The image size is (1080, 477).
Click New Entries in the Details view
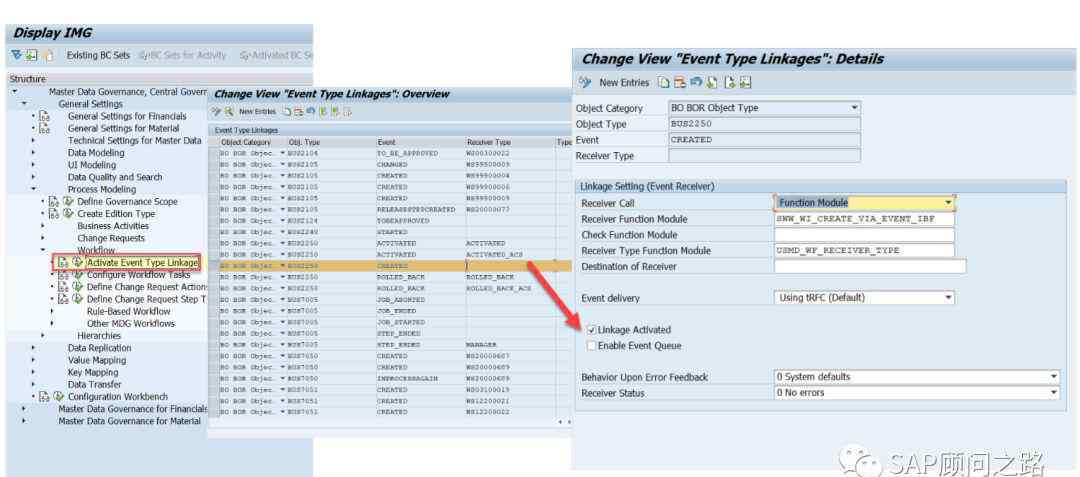(x=624, y=83)
